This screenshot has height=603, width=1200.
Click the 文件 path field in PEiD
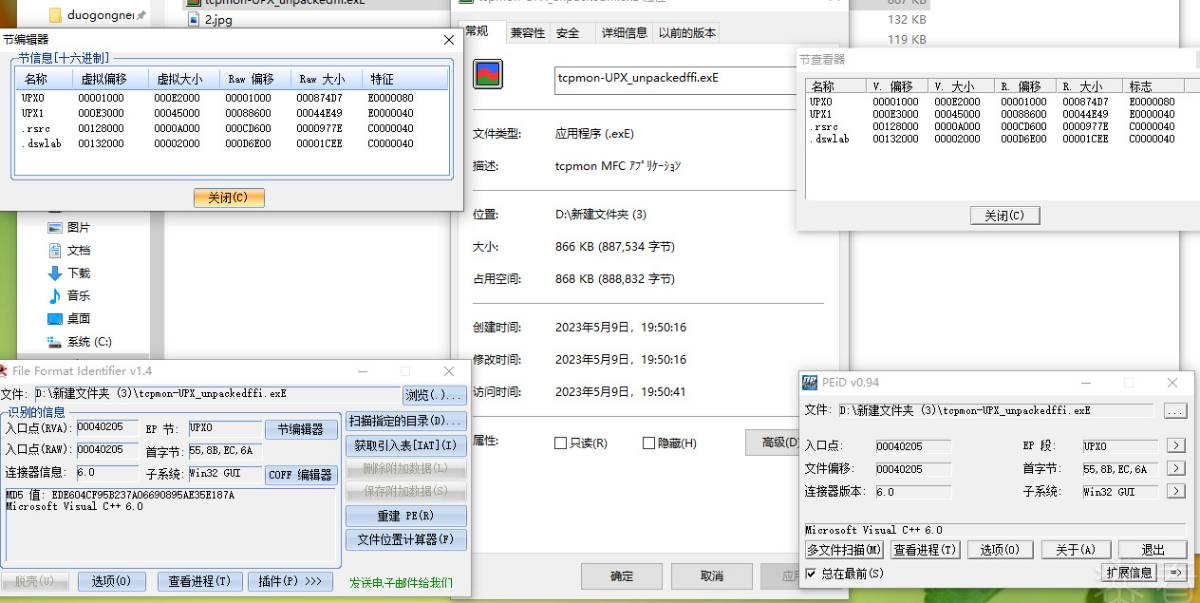[x=995, y=411]
